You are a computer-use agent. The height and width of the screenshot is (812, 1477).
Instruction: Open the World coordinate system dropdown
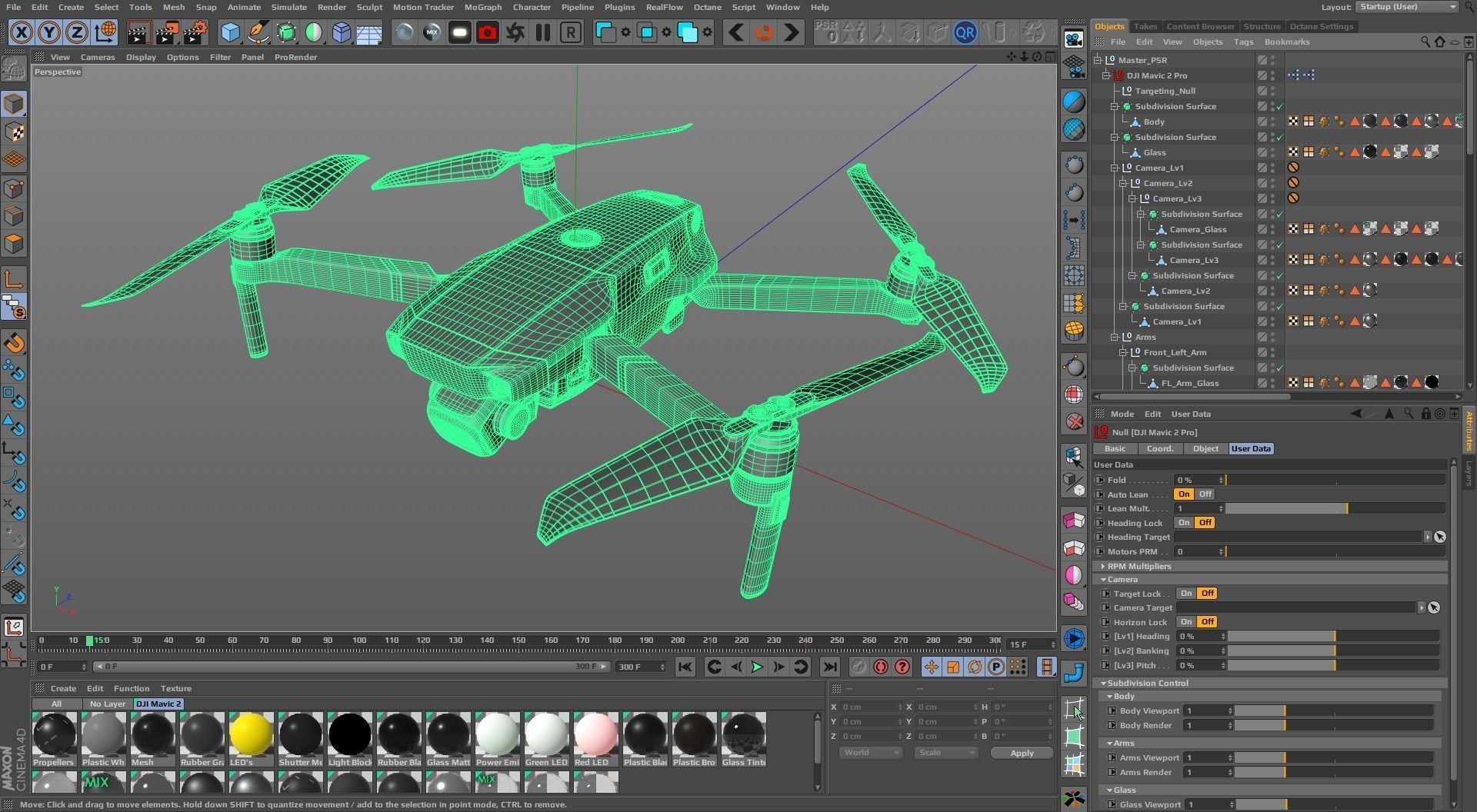tap(870, 753)
